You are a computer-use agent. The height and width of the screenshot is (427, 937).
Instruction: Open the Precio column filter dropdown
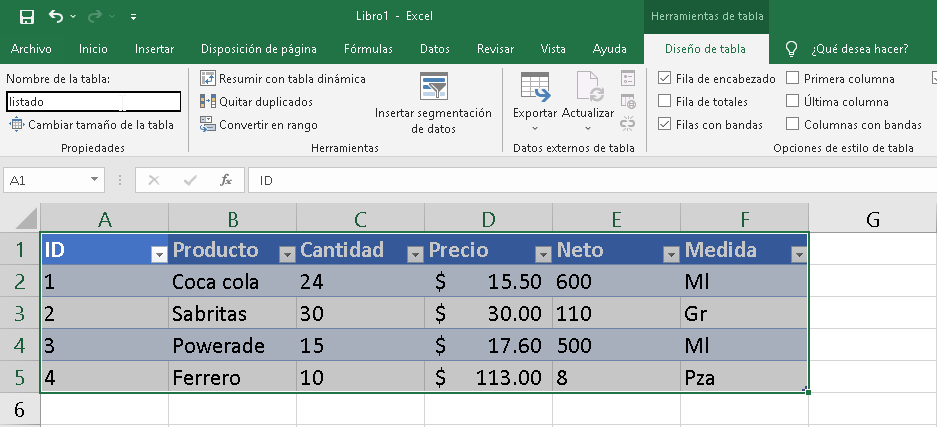(x=543, y=255)
